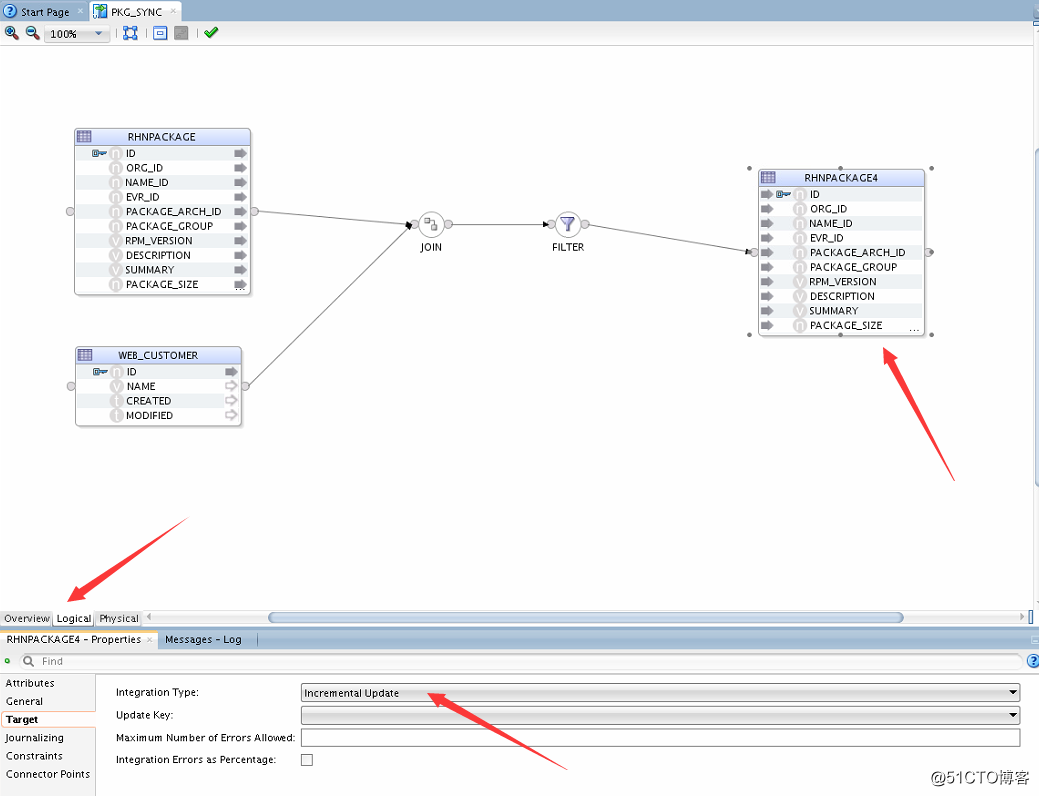The height and width of the screenshot is (796, 1039).
Task: Click the blue perform layout toolbar icon
Action: (x=160, y=33)
